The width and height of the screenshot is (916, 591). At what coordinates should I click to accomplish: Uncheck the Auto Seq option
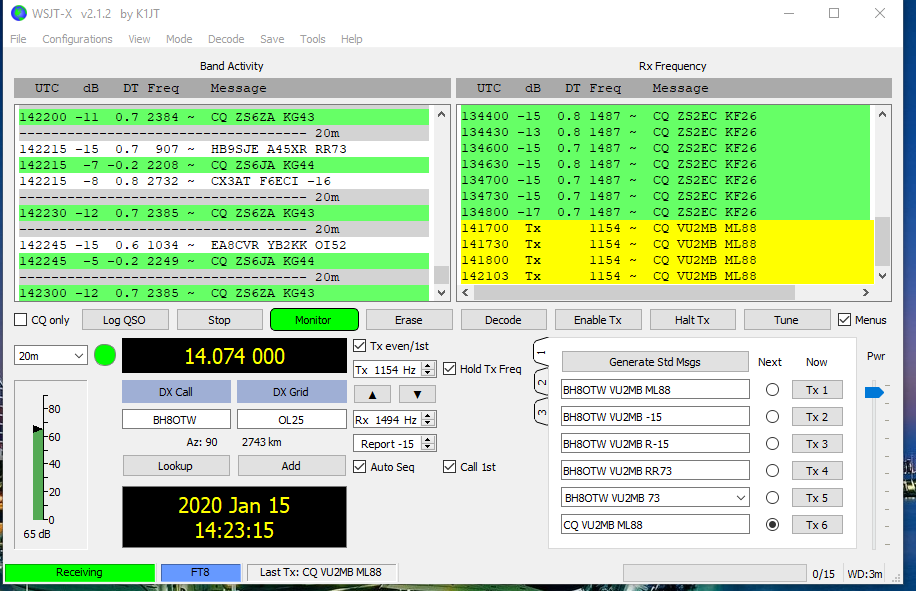[x=360, y=467]
